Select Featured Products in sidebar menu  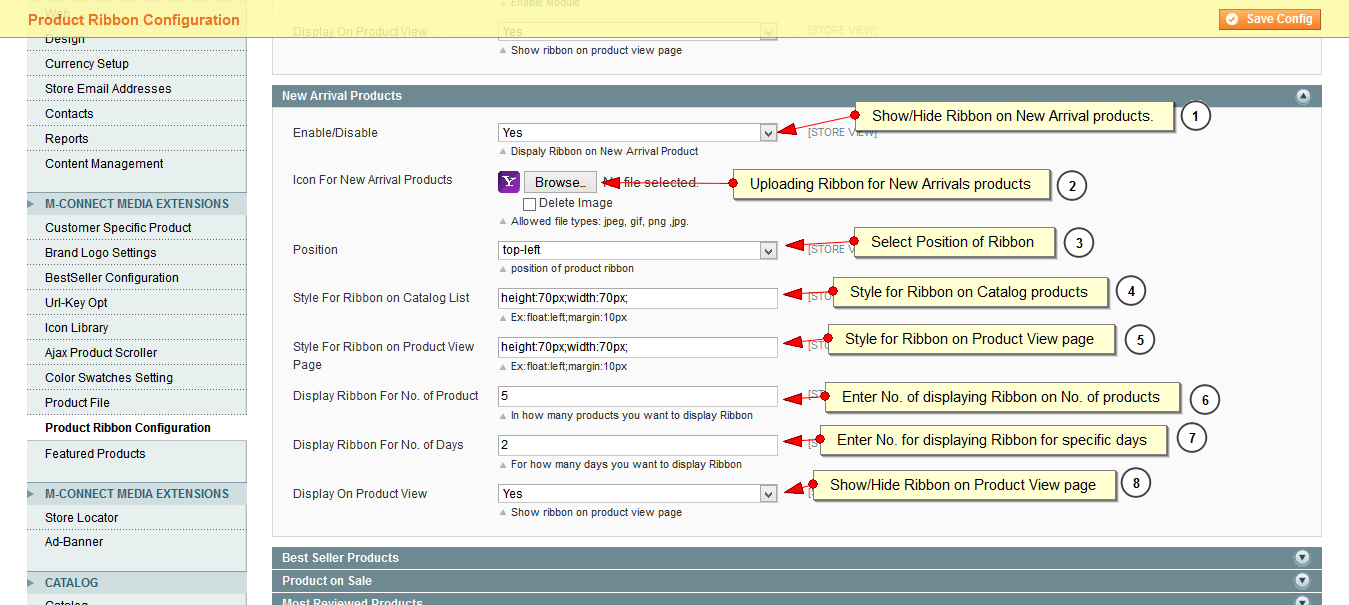(95, 454)
